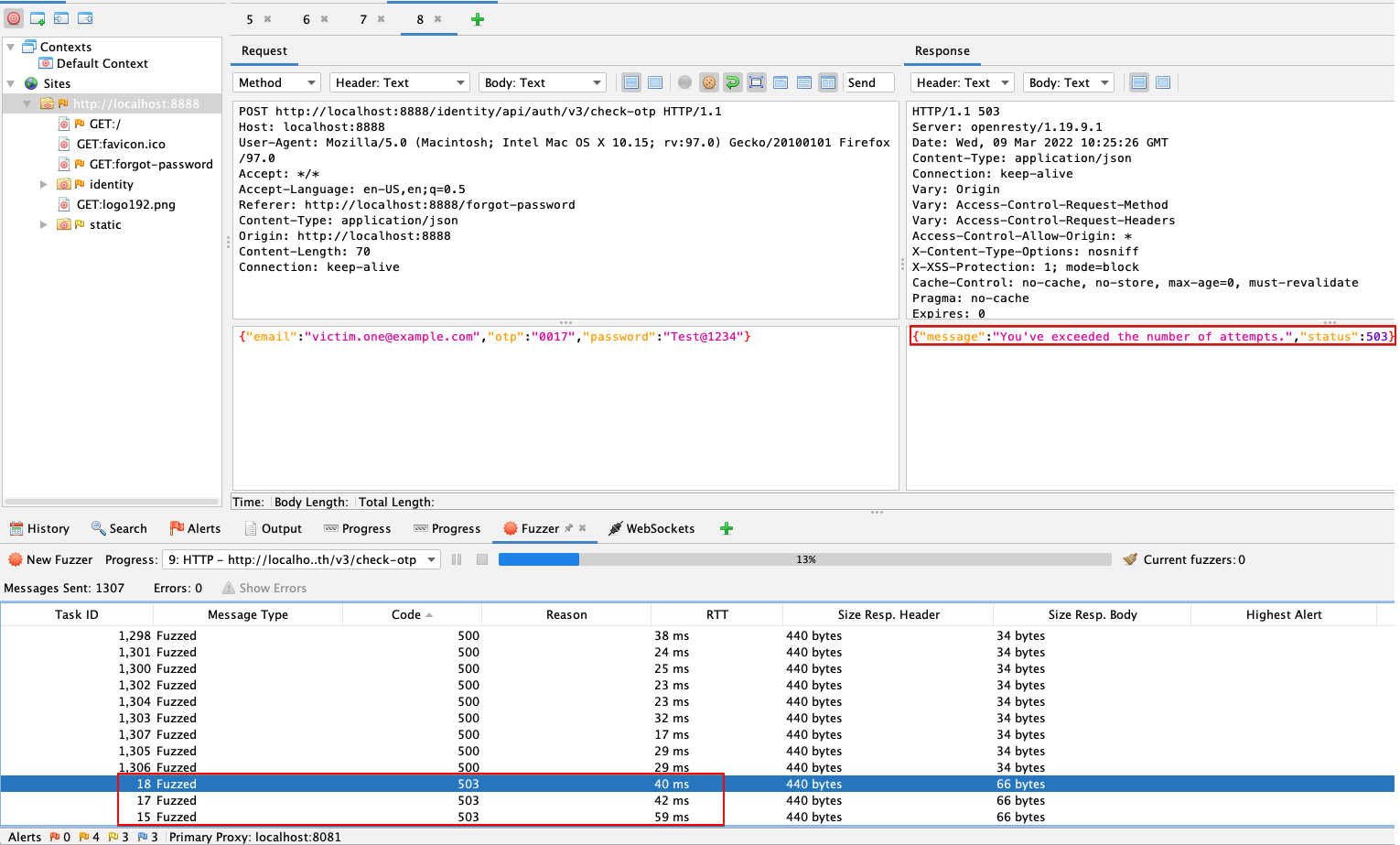Switch to request tab 7
1400x845 pixels.
pyautogui.click(x=363, y=19)
